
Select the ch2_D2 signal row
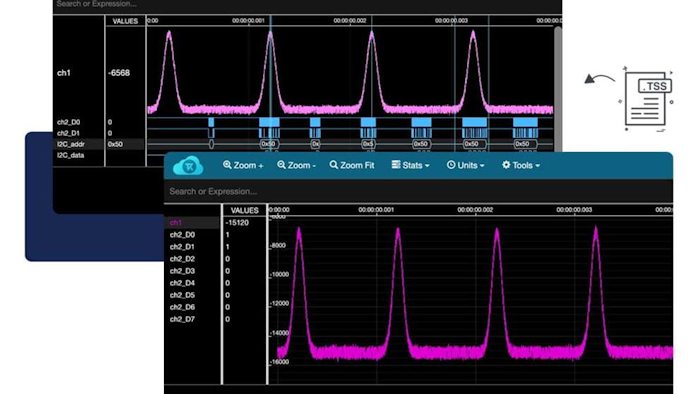(182, 259)
